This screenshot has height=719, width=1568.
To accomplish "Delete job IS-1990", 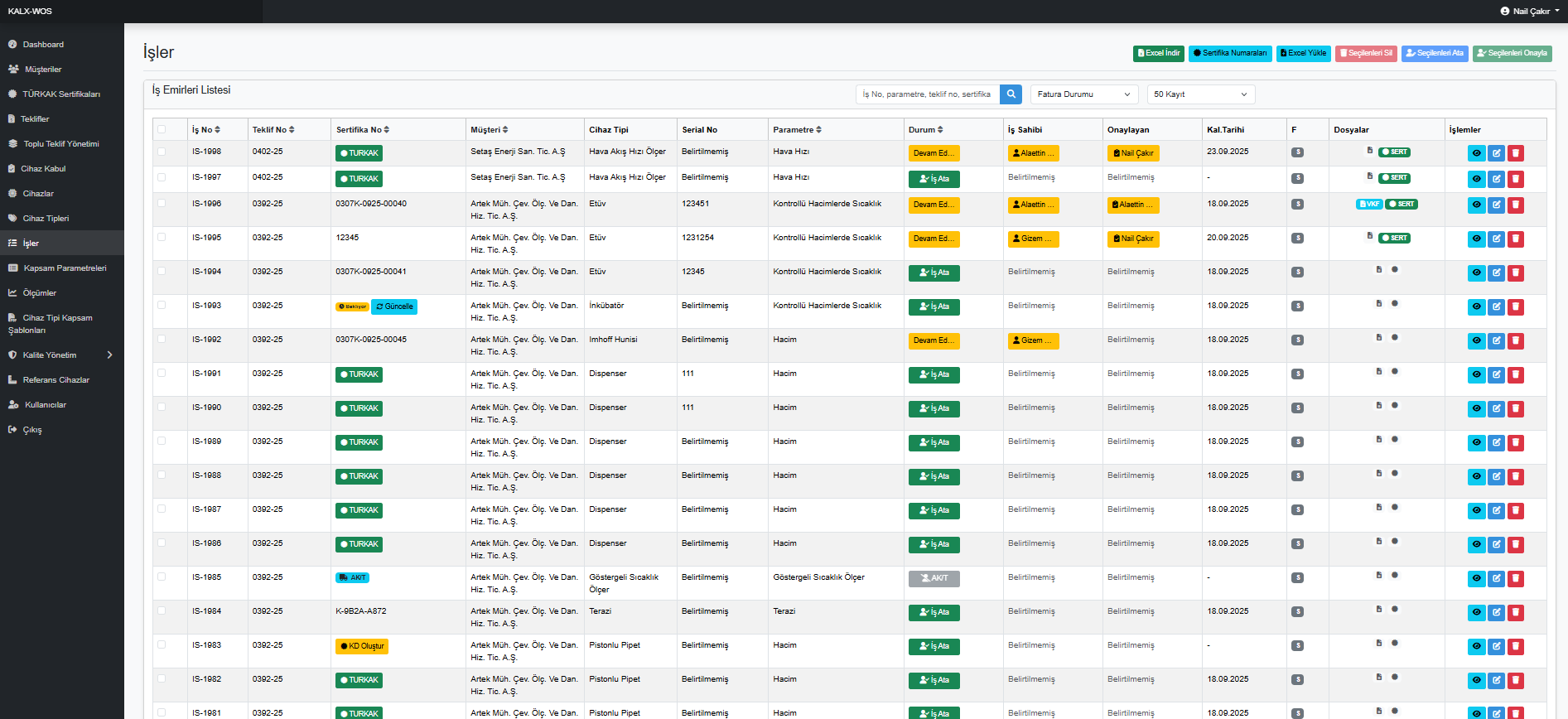I will pyautogui.click(x=1516, y=408).
